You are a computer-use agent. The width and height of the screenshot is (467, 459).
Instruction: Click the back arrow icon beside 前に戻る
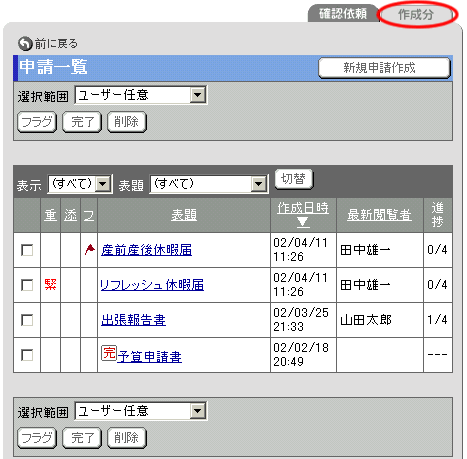(25, 43)
